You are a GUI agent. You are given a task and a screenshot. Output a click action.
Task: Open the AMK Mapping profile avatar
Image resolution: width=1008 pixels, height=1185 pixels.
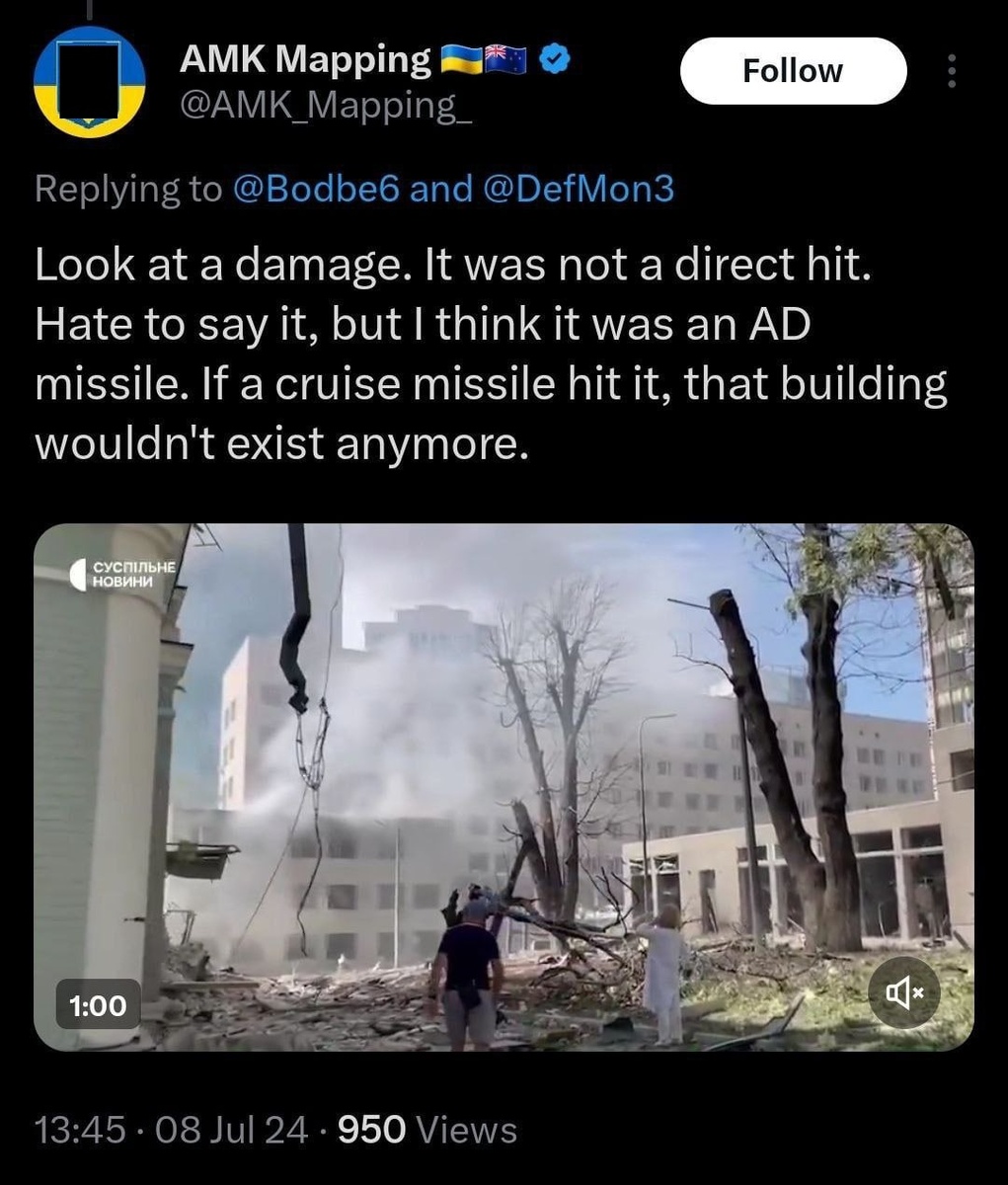pyautogui.click(x=90, y=82)
